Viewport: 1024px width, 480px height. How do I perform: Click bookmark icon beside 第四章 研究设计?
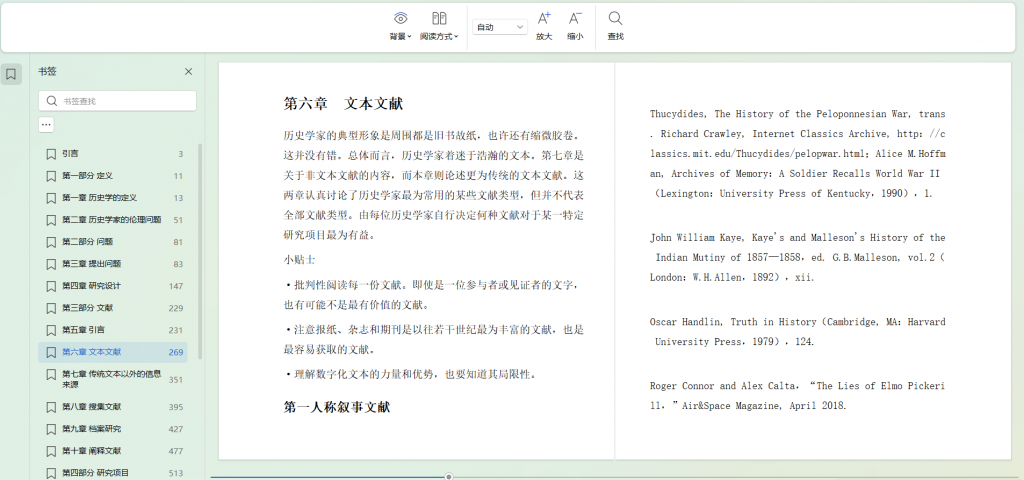(x=51, y=286)
